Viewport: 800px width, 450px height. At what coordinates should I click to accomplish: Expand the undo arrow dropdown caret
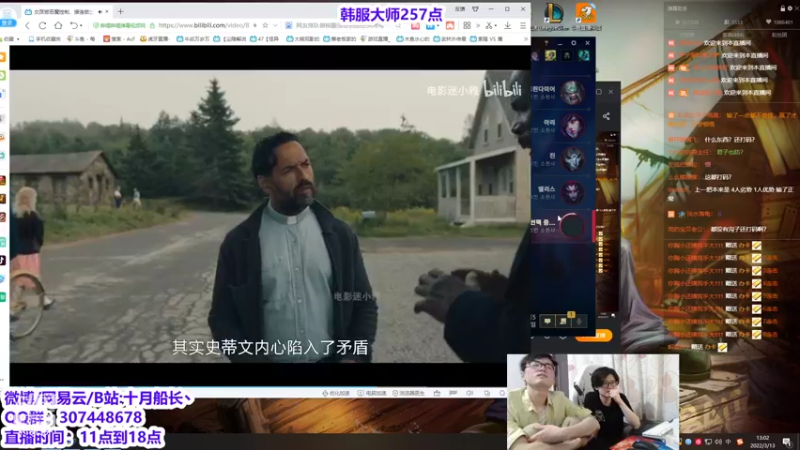pyautogui.click(x=82, y=26)
